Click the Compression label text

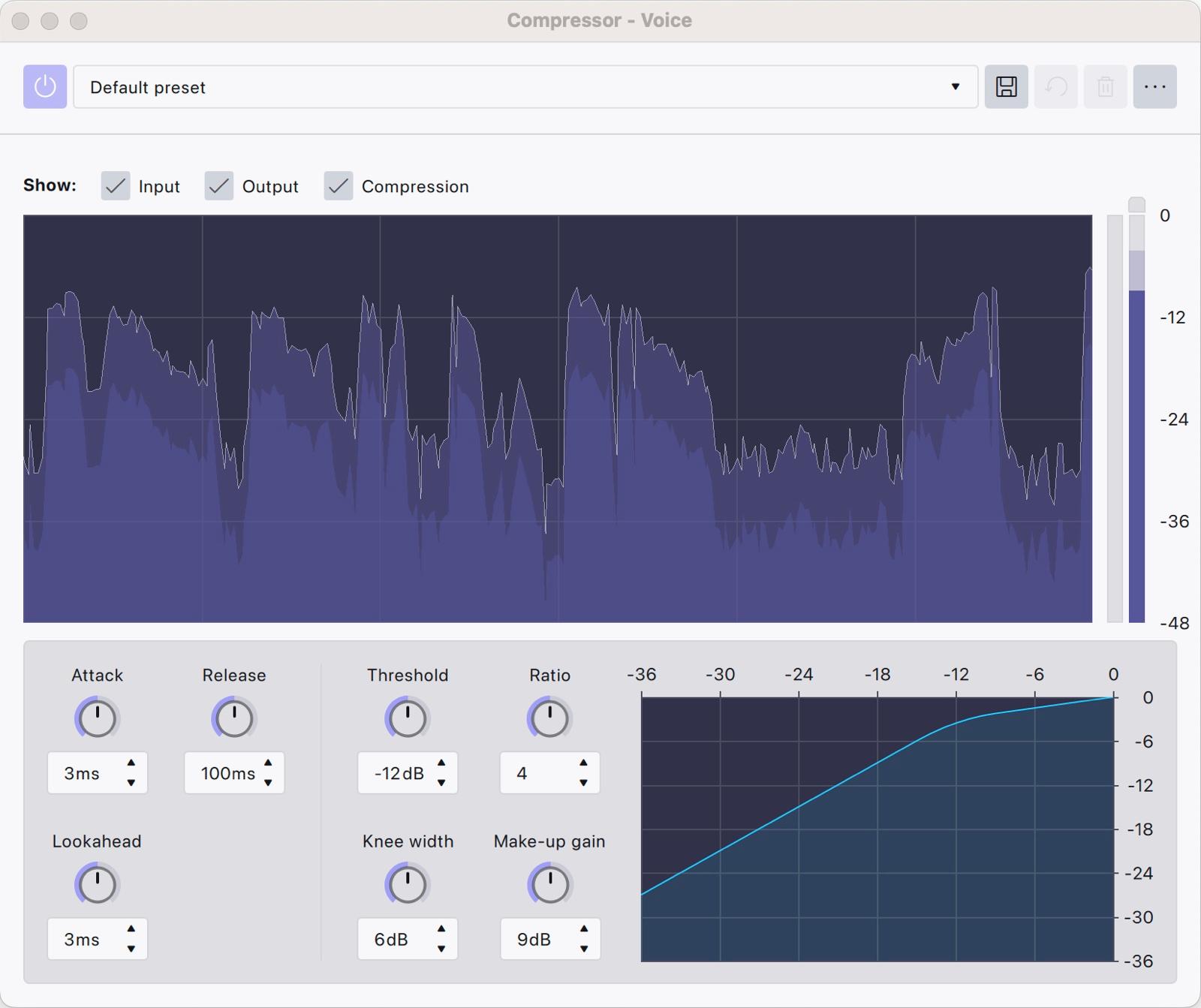point(415,186)
